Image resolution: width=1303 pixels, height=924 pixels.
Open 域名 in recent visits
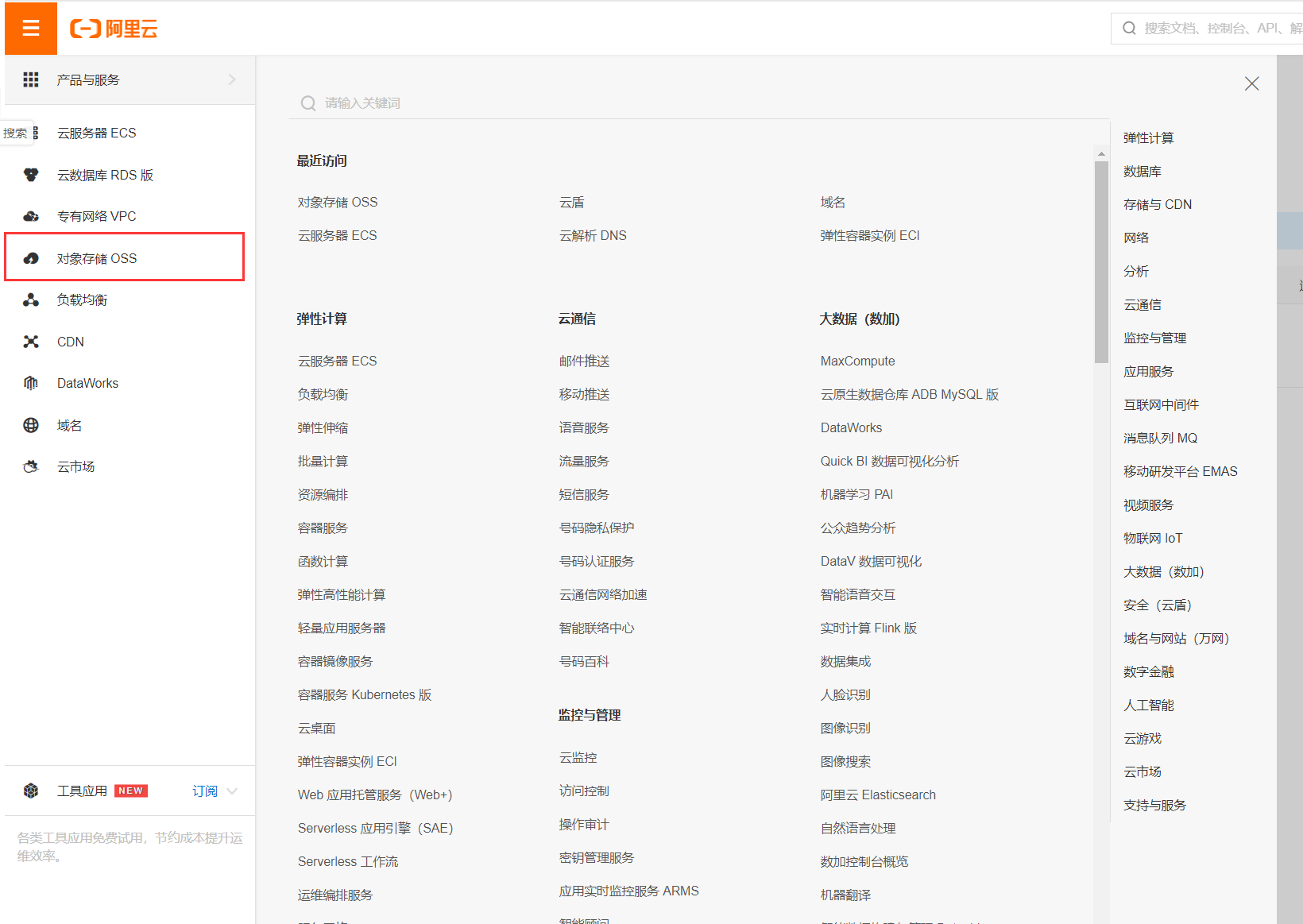click(833, 202)
